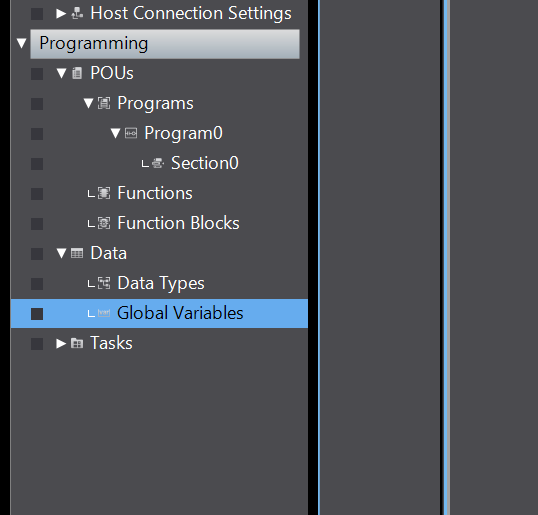538x515 pixels.
Task: Expand the Tasks tree node arrow
Action: 61,343
